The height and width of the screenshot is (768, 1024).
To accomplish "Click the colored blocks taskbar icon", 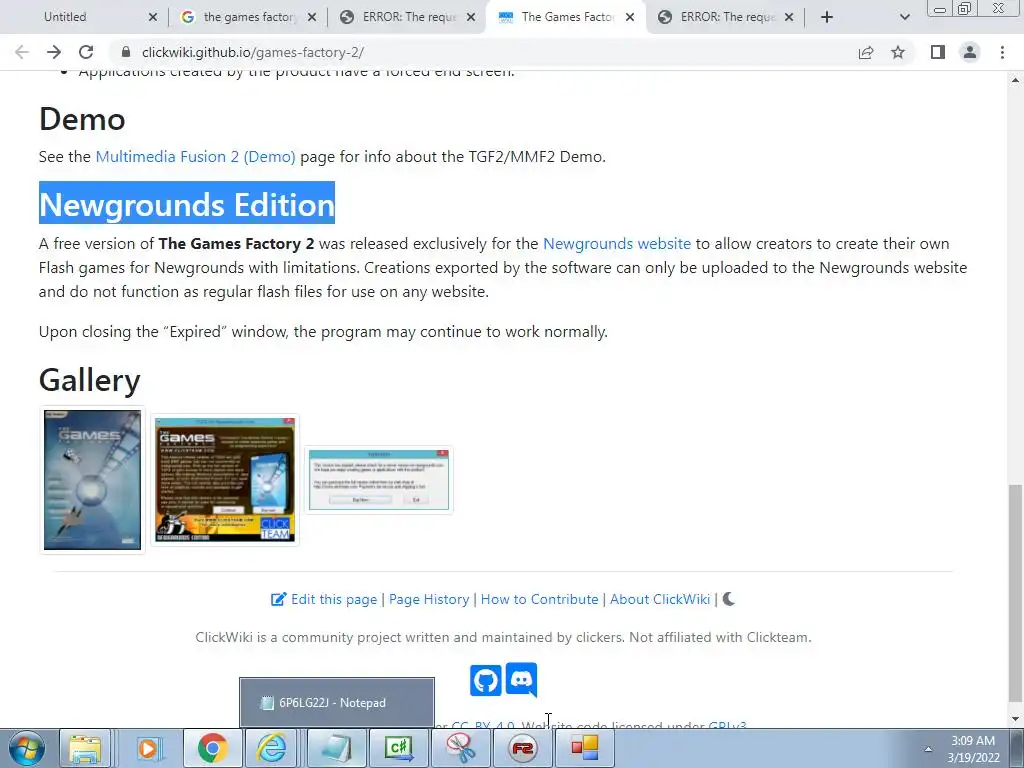I will (584, 748).
